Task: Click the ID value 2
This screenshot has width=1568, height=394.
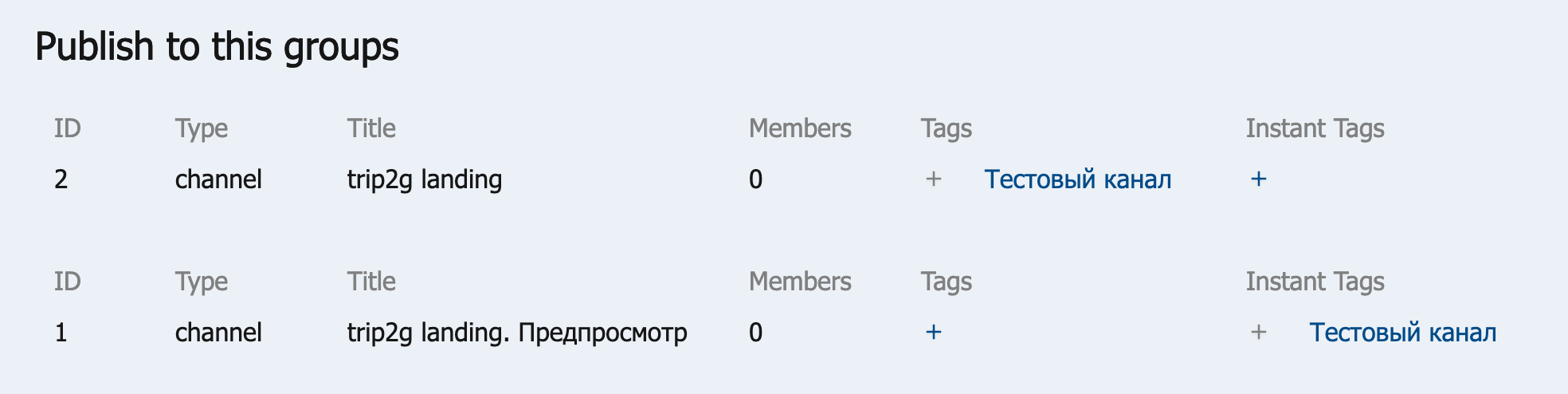Action: (61, 179)
